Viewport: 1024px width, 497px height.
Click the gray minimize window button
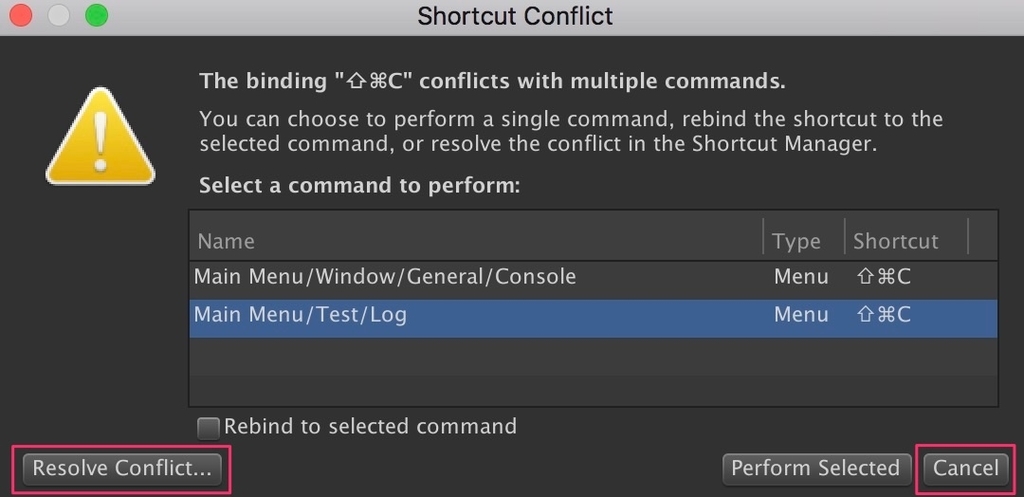coord(58,15)
